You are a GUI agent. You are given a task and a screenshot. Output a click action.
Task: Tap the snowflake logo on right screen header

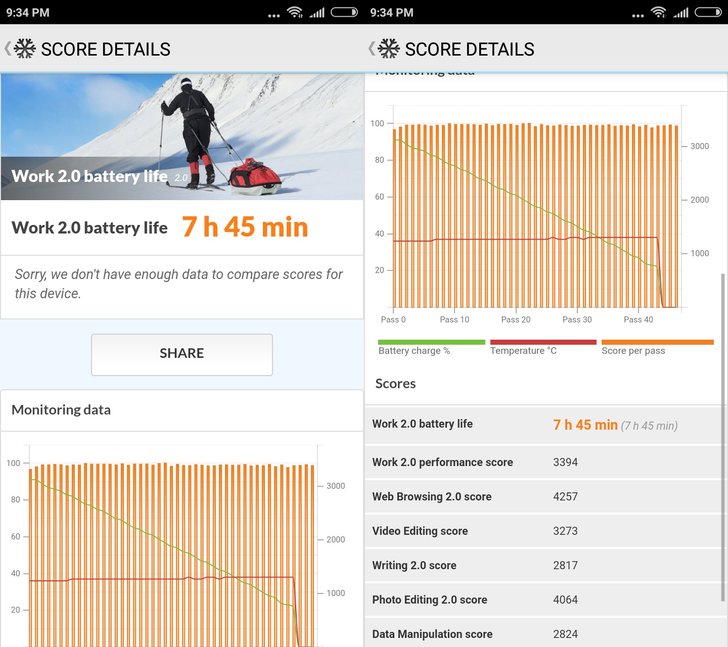click(389, 49)
